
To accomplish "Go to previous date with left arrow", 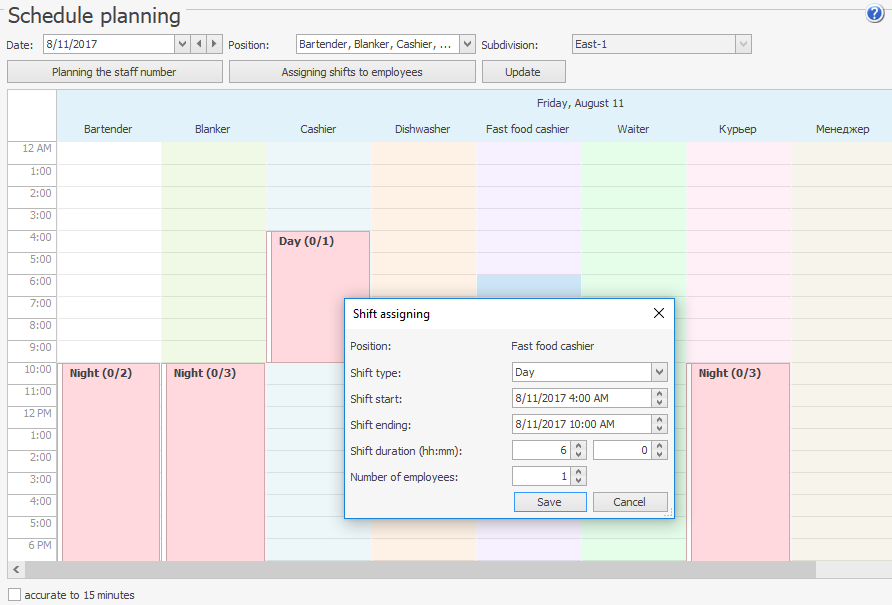I will [x=198, y=44].
